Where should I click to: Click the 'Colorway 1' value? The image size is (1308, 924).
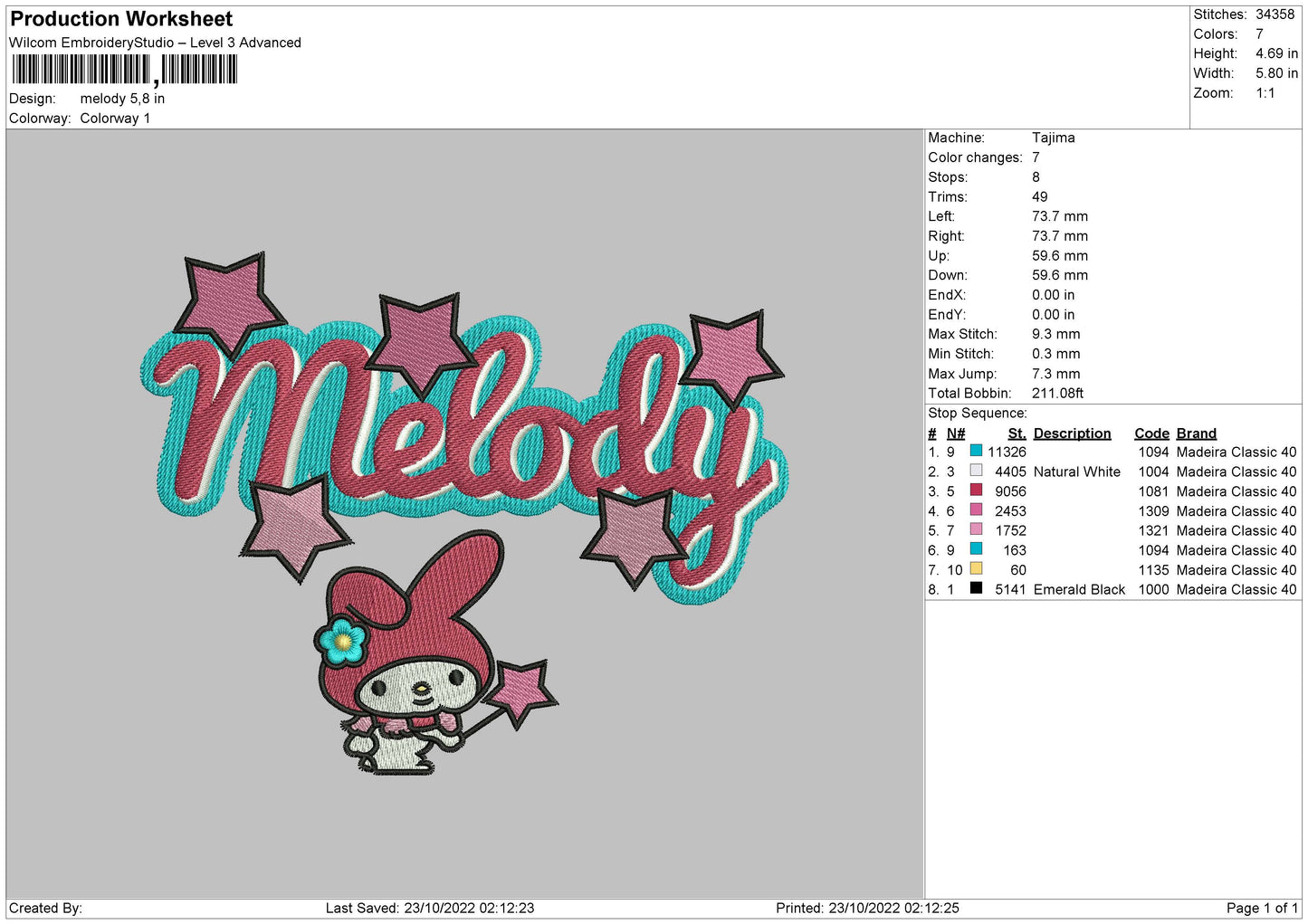[115, 119]
